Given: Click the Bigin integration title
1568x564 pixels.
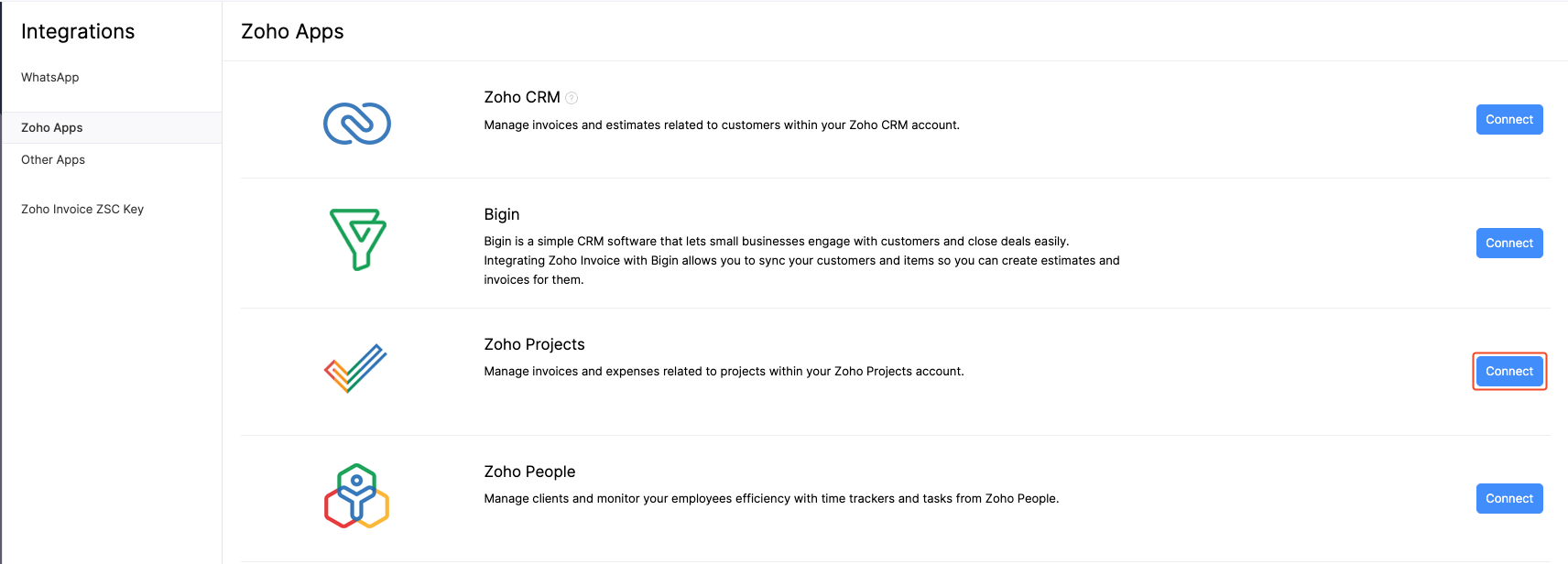Looking at the screenshot, I should (501, 214).
